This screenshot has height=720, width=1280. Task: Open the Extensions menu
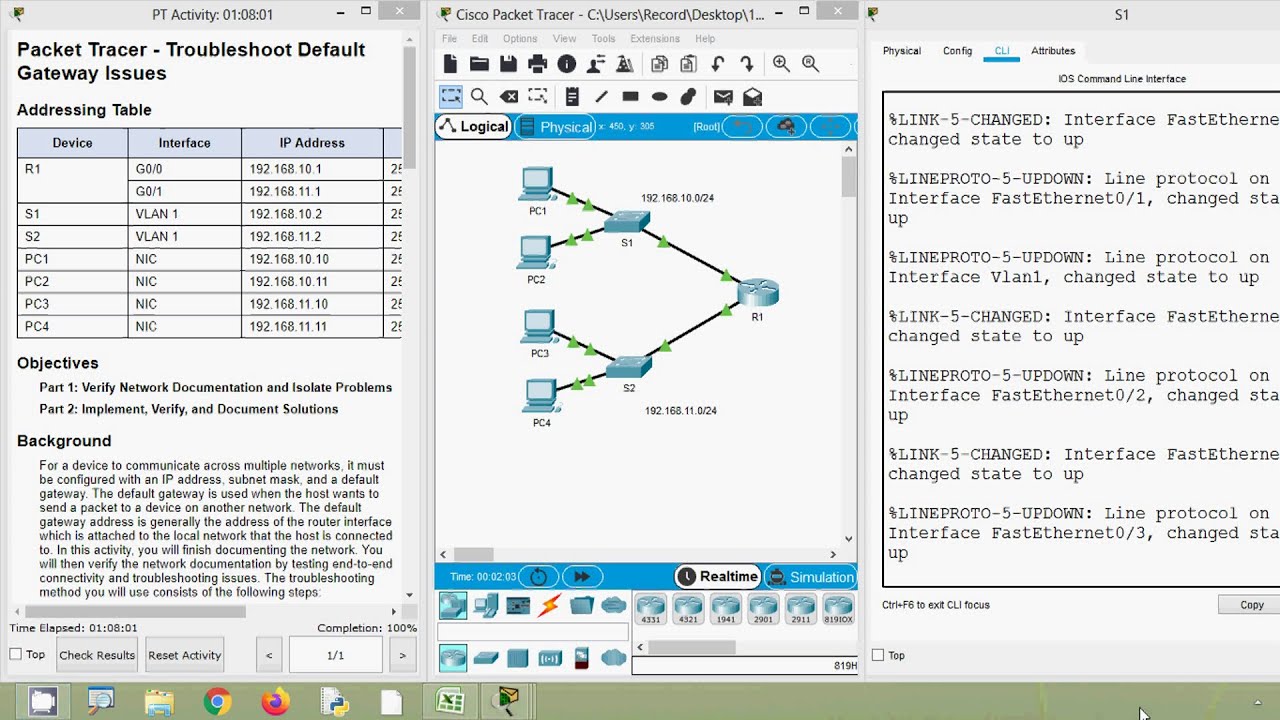(x=655, y=39)
